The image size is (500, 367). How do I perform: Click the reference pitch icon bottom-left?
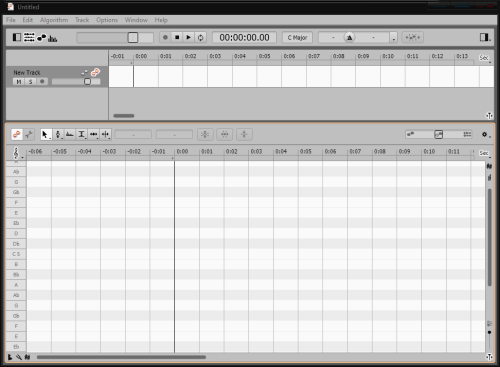click(x=27, y=357)
